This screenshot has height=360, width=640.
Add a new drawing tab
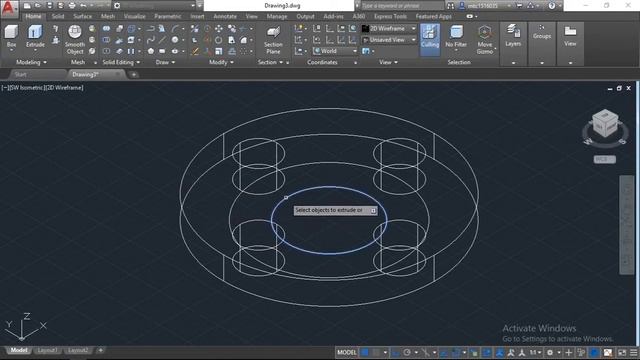(133, 75)
